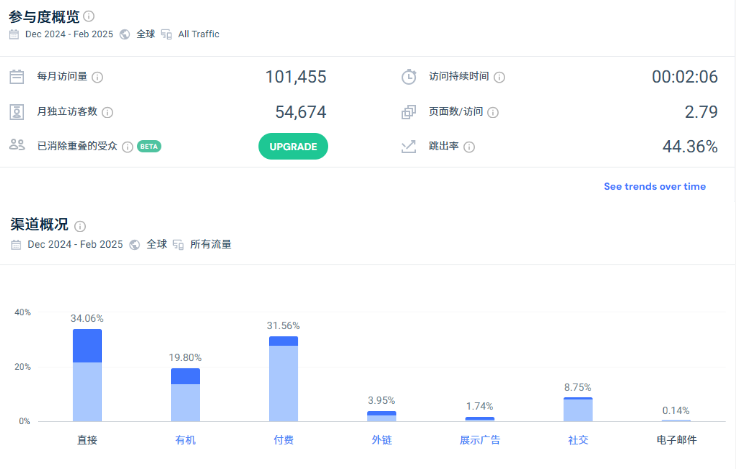Screen dimensions: 736x469
Task: Click info icon next to 已消除重叠的受众
Action: coord(127,146)
